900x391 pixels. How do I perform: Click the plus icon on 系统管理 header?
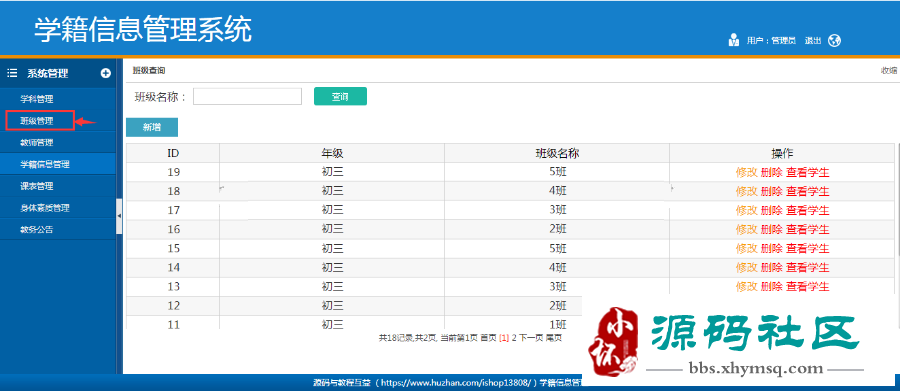coord(106,73)
